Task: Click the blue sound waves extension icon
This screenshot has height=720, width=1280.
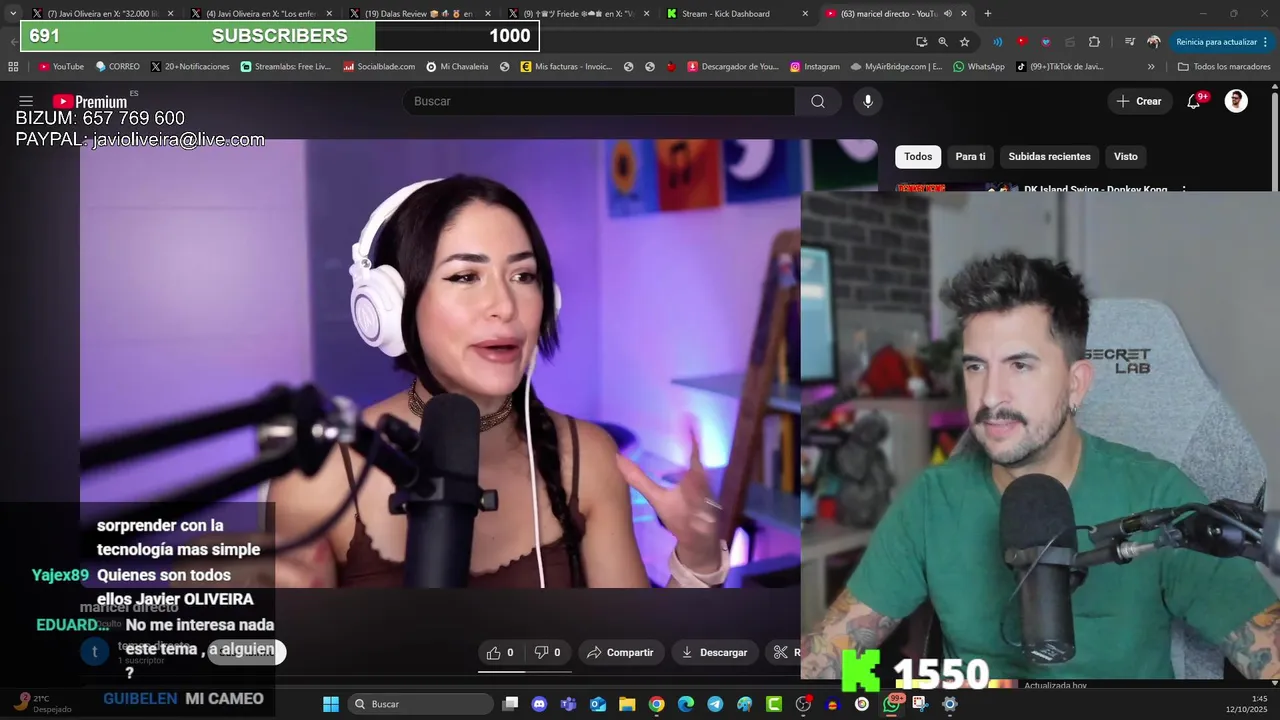Action: point(997,42)
